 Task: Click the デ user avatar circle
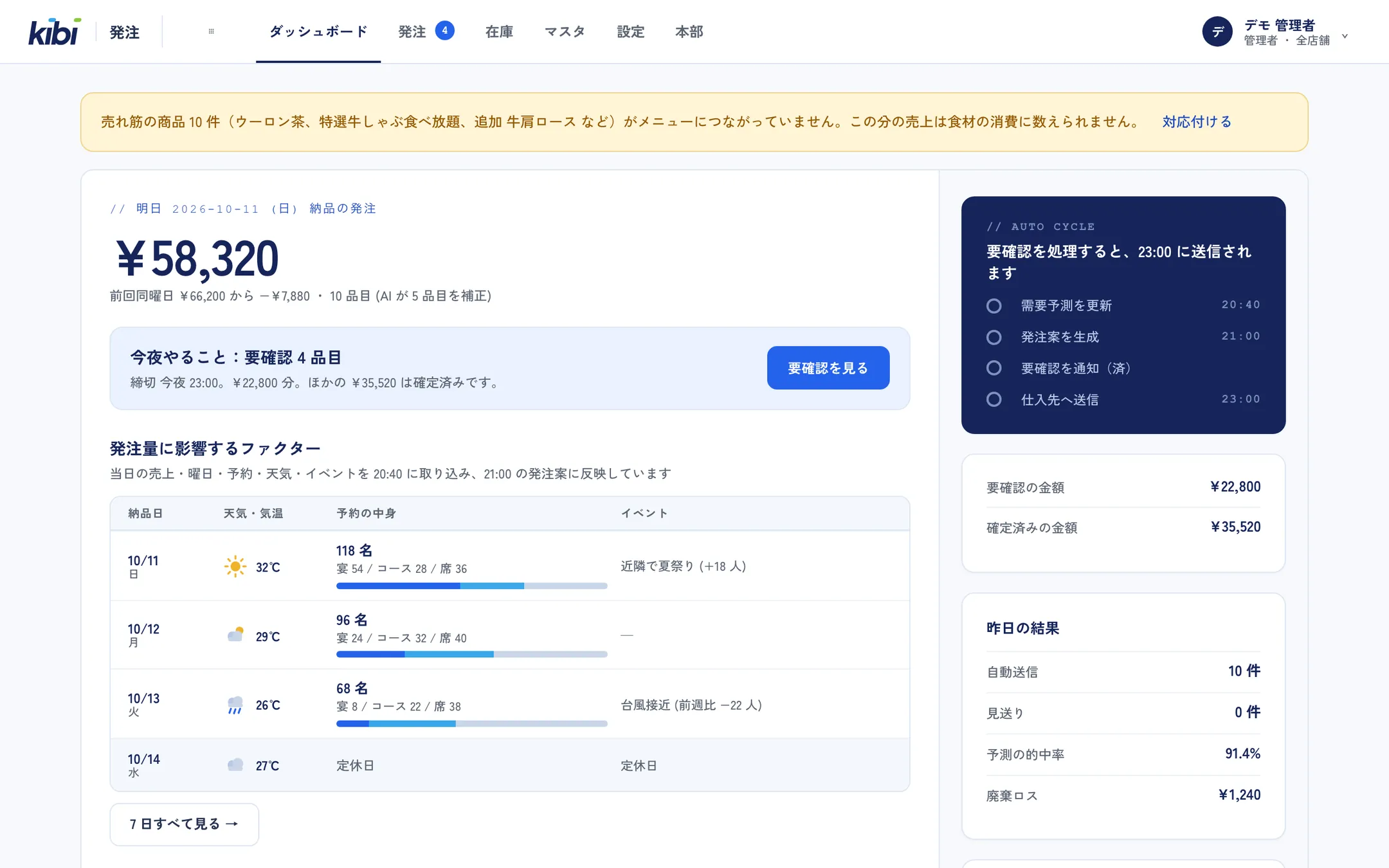tap(1217, 32)
